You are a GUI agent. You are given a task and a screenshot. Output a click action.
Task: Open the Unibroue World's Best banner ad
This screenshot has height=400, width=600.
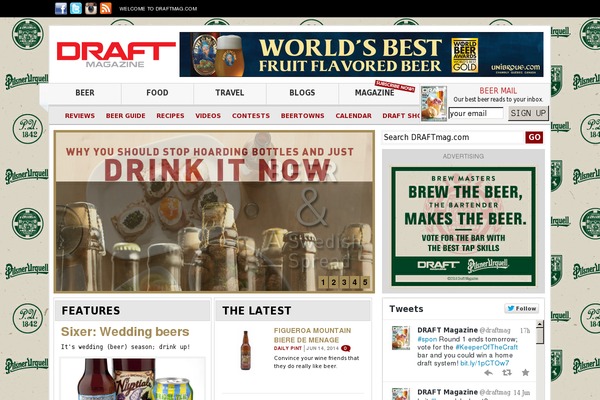click(361, 54)
